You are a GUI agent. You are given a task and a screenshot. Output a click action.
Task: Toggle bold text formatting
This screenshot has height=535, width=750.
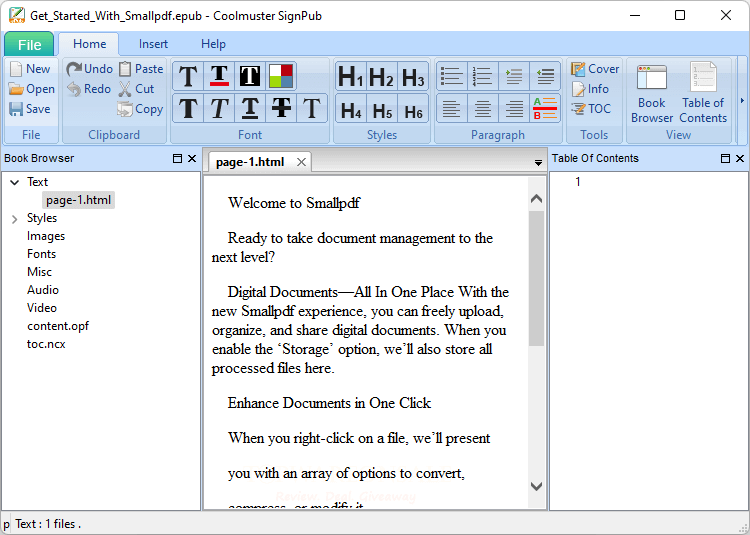[188, 108]
